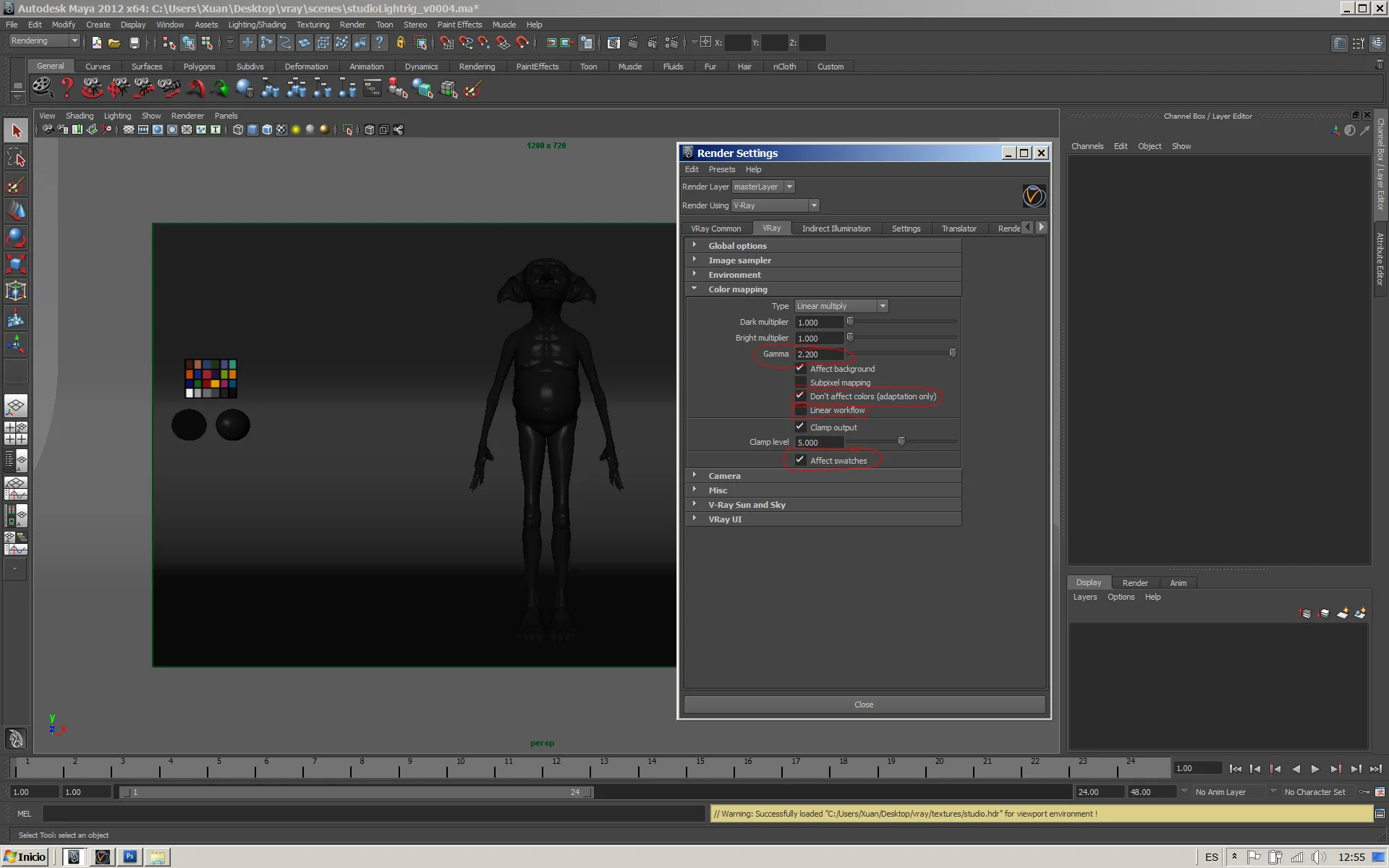Choose the Lasso select tool
Image resolution: width=1389 pixels, height=868 pixels.
(16, 158)
